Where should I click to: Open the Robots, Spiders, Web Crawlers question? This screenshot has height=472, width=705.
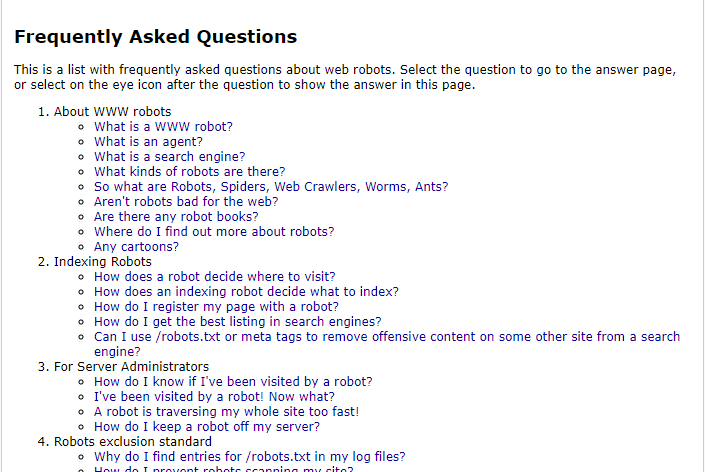click(x=270, y=187)
